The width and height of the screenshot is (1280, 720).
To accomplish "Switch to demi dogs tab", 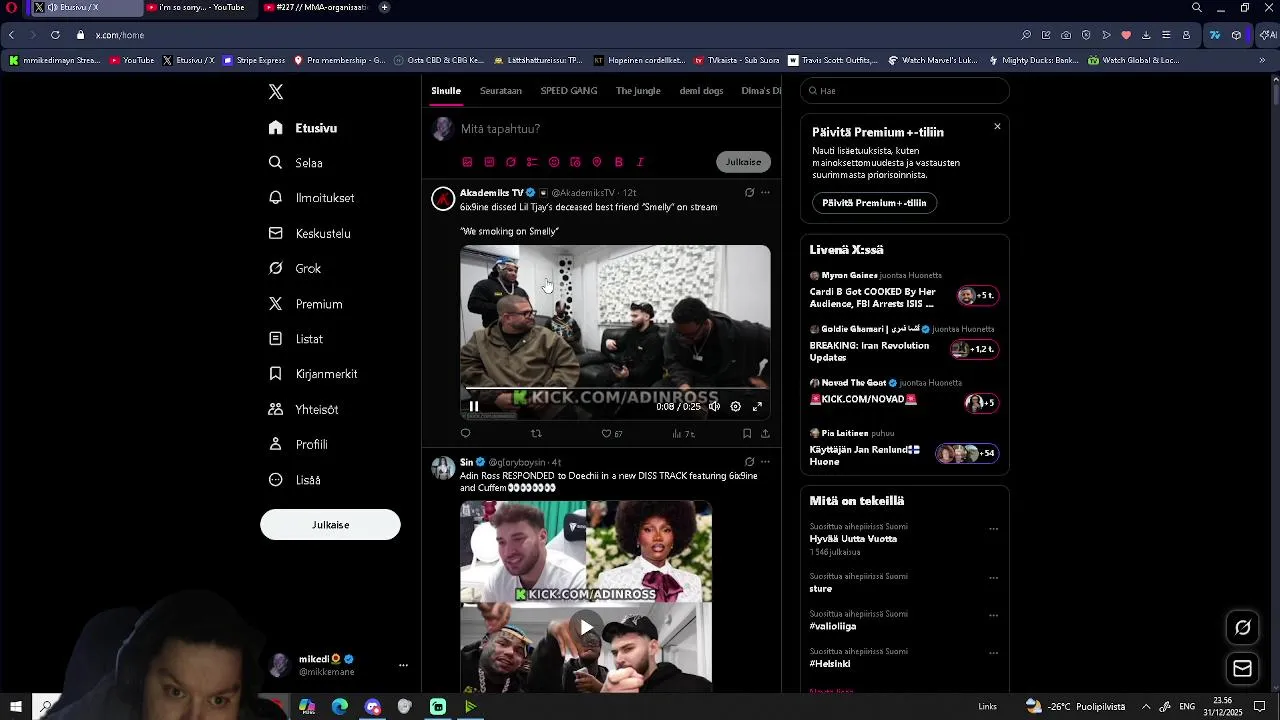I will coord(701,91).
